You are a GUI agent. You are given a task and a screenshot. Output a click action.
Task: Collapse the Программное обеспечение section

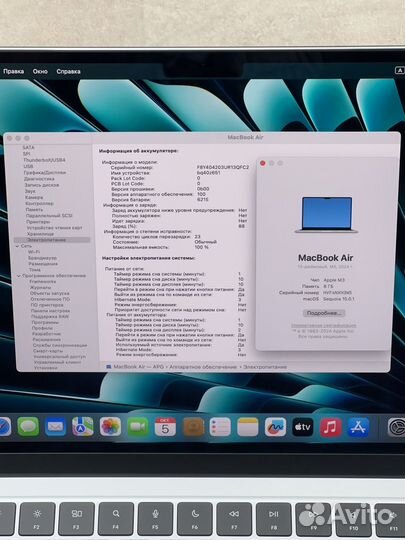pos(19,276)
